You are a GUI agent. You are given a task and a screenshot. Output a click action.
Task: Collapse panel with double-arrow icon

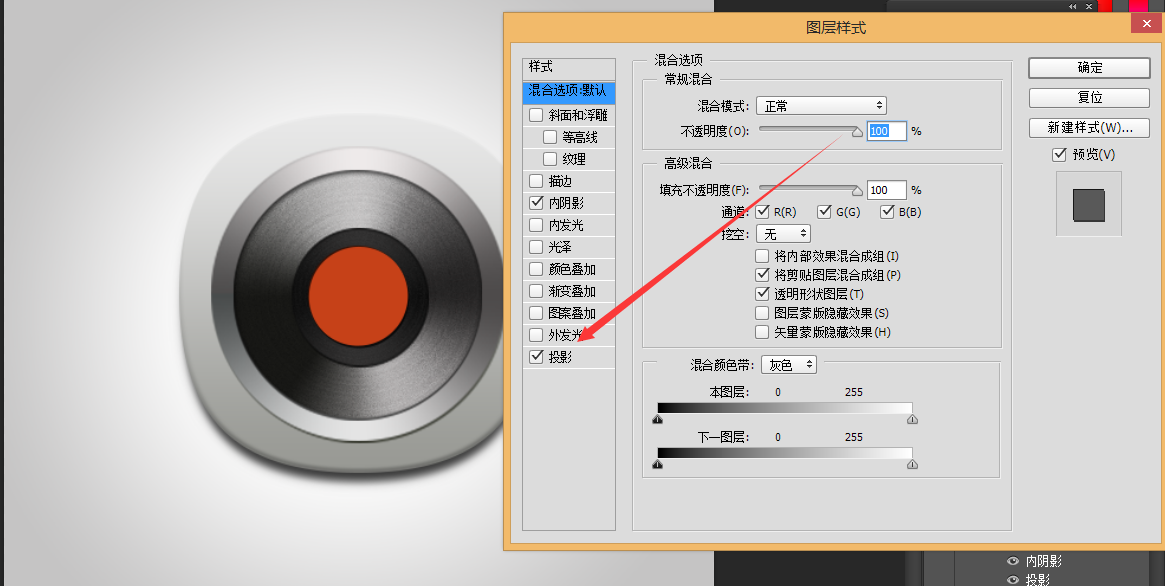pyautogui.click(x=1073, y=6)
